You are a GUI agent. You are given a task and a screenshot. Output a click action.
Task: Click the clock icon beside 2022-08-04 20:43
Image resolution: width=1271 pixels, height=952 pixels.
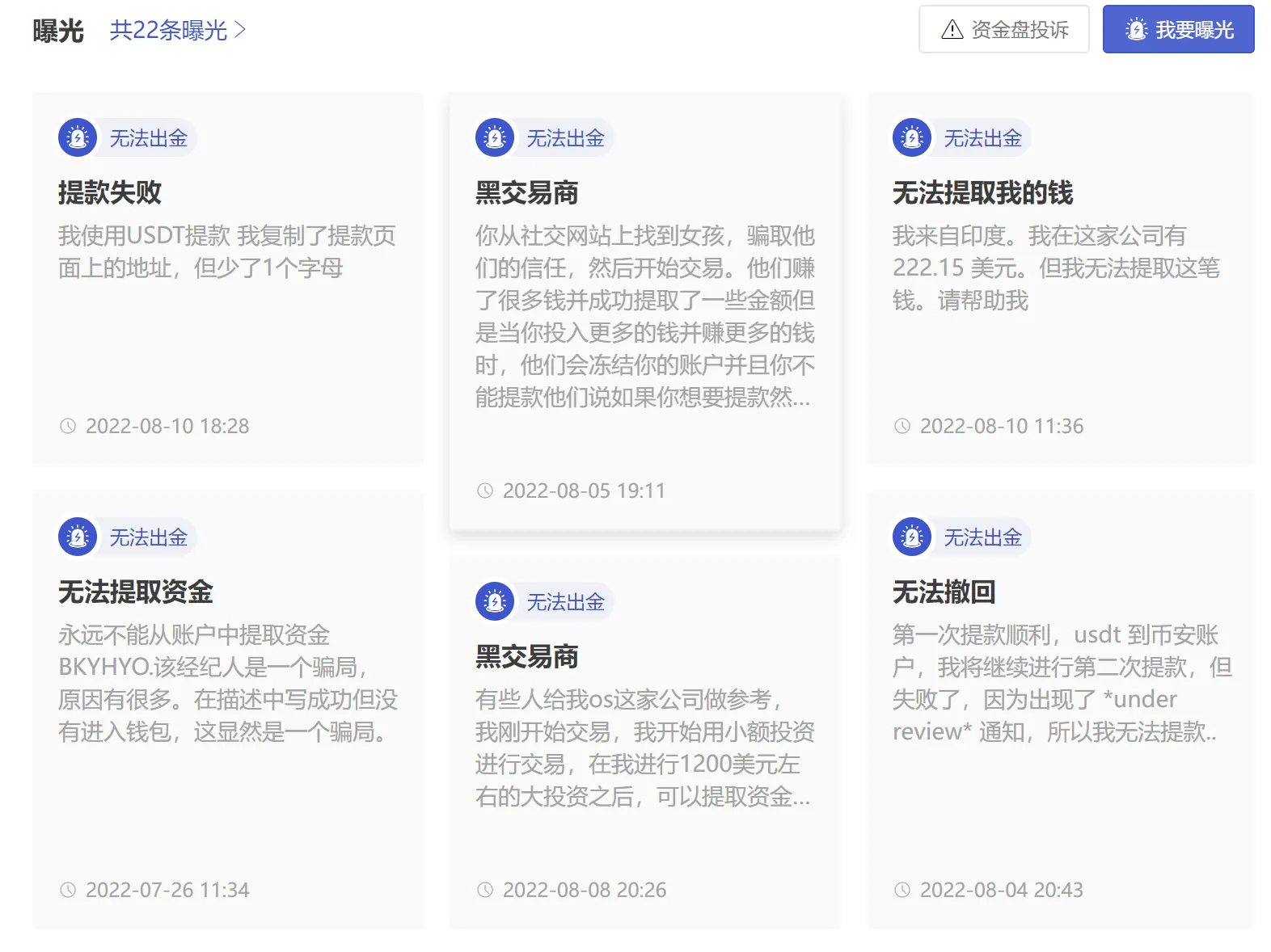point(902,890)
